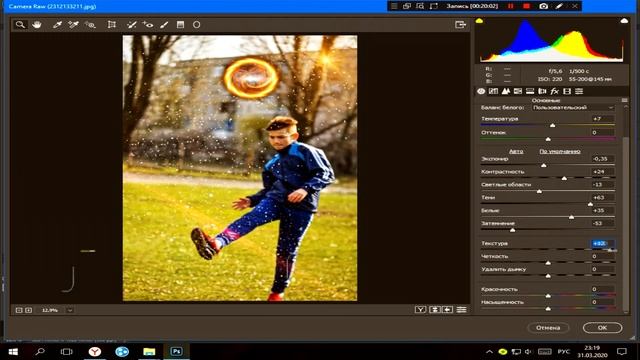
Task: Select the White Balance eyedropper tool
Action: pyautogui.click(x=57, y=24)
